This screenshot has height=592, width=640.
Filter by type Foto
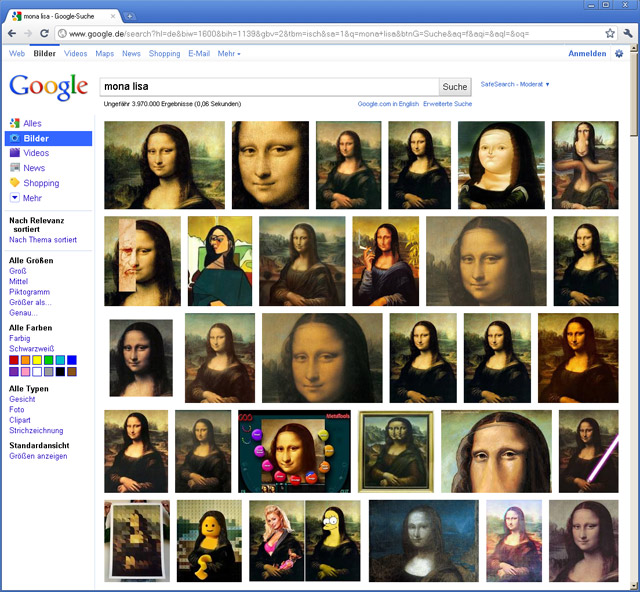(x=17, y=409)
